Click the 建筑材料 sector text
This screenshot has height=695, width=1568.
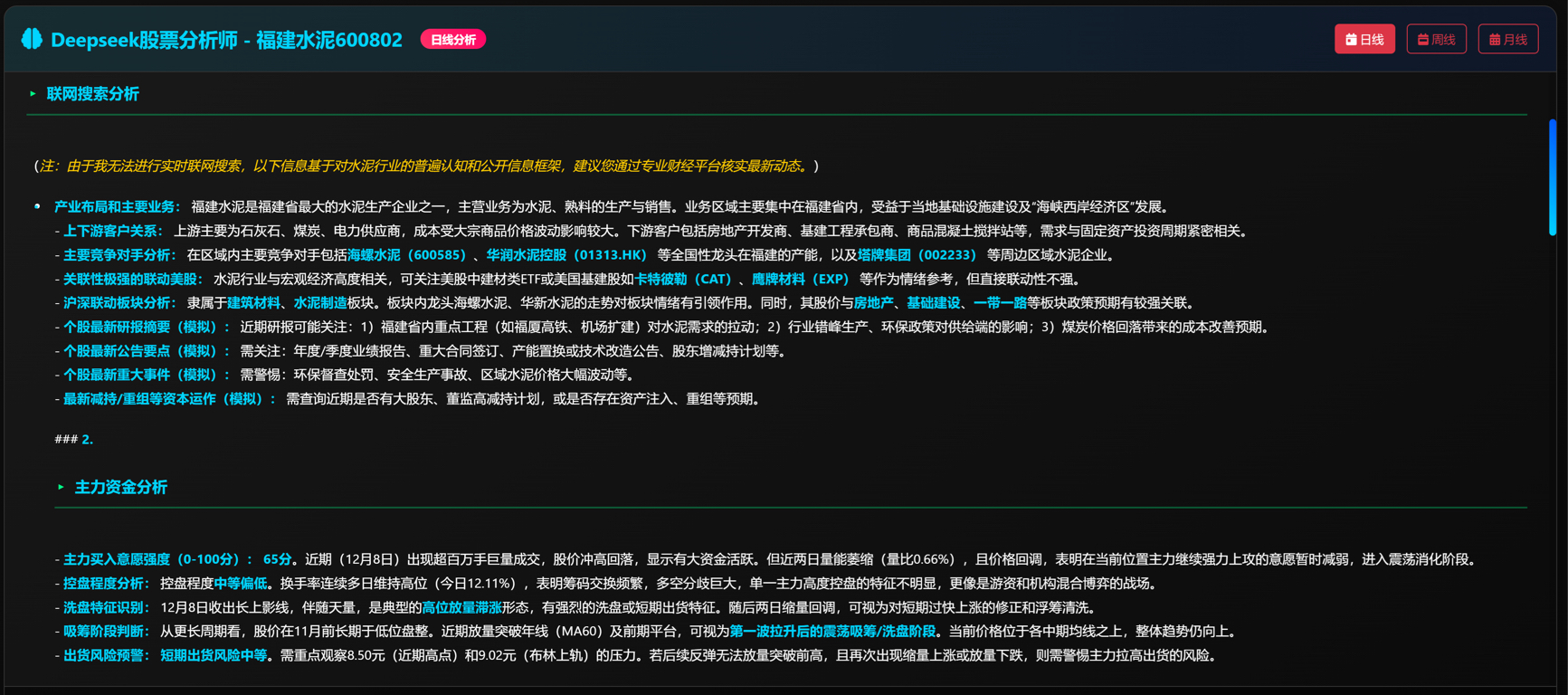(253, 303)
